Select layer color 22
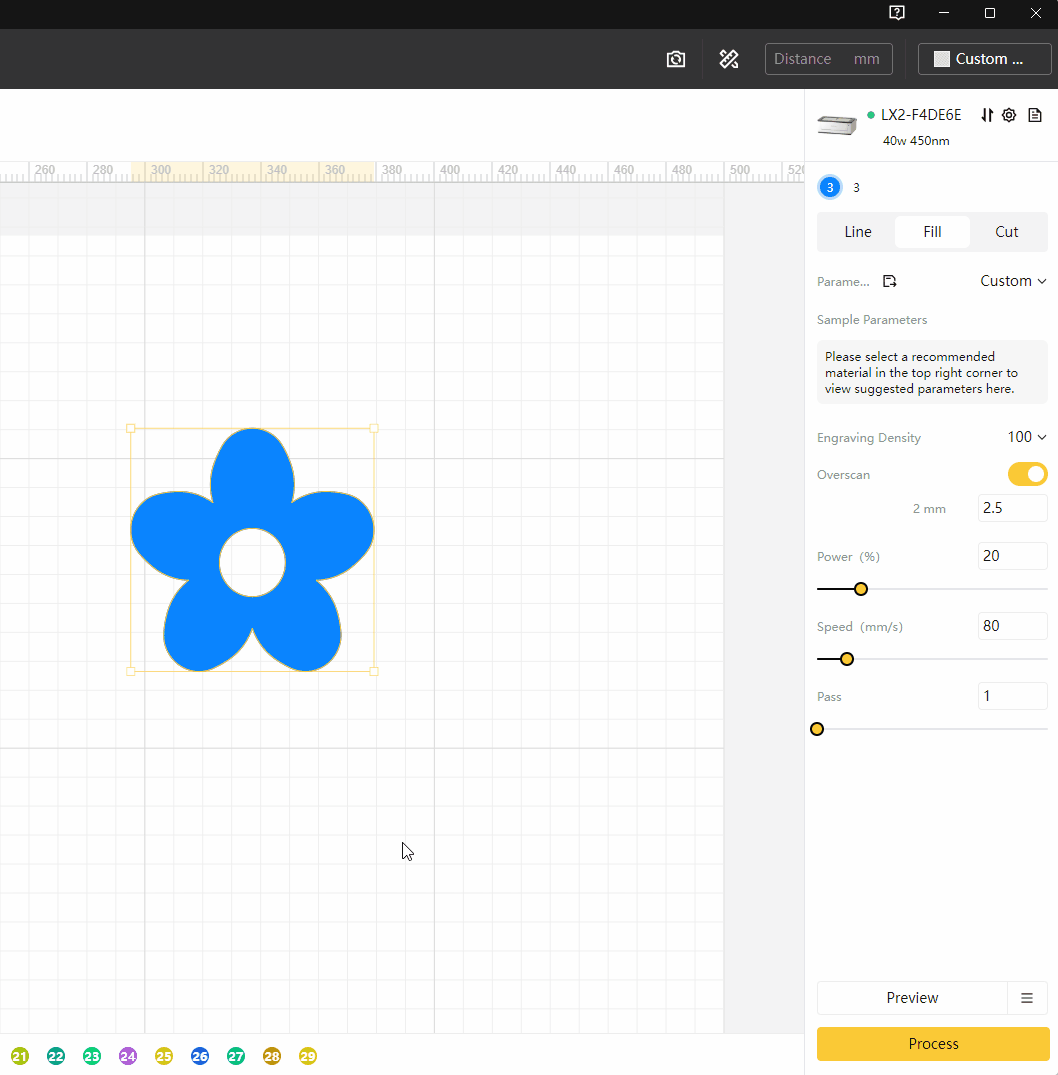Screen dimensions: 1058x1075 tap(56, 1056)
